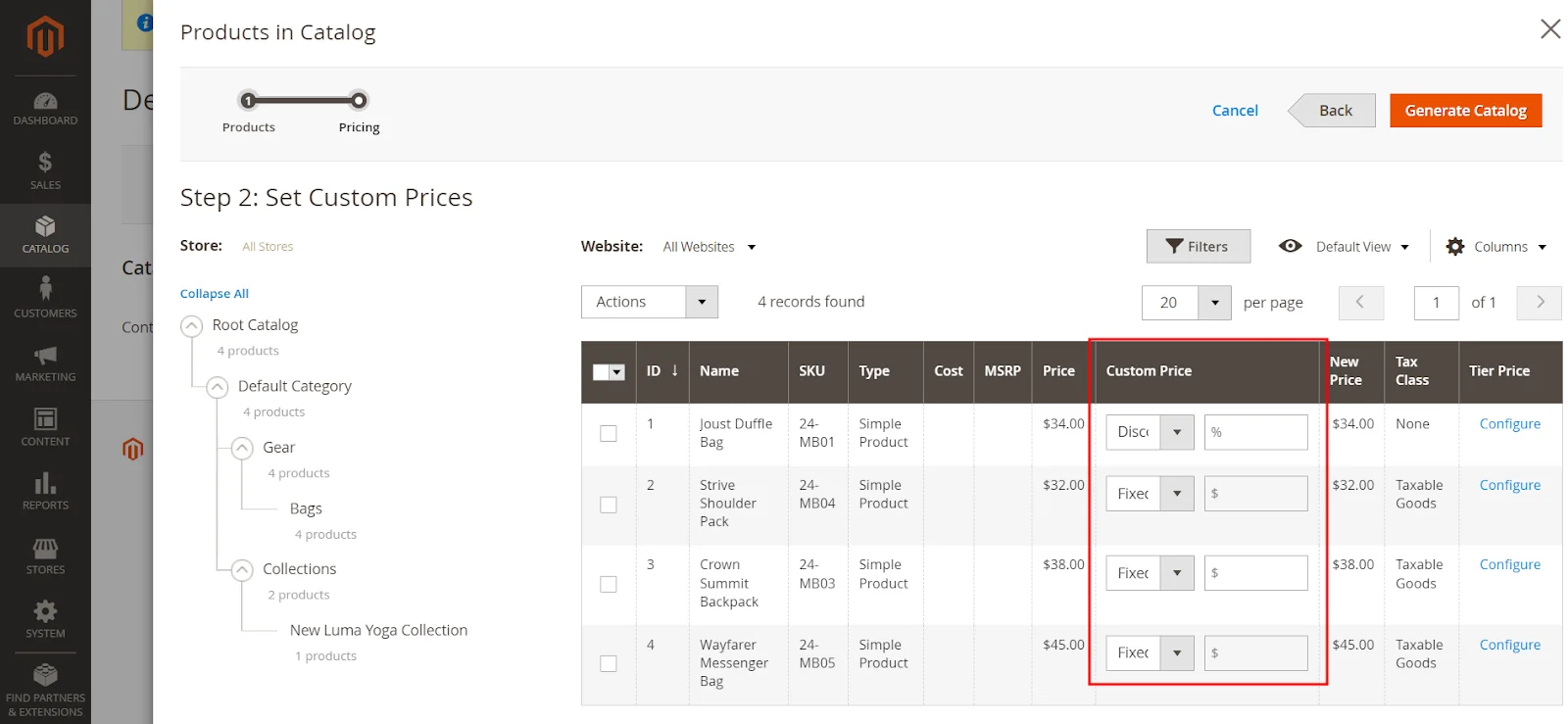Select the Bags category in the tree
Image resolution: width=1568 pixels, height=724 pixels.
306,508
